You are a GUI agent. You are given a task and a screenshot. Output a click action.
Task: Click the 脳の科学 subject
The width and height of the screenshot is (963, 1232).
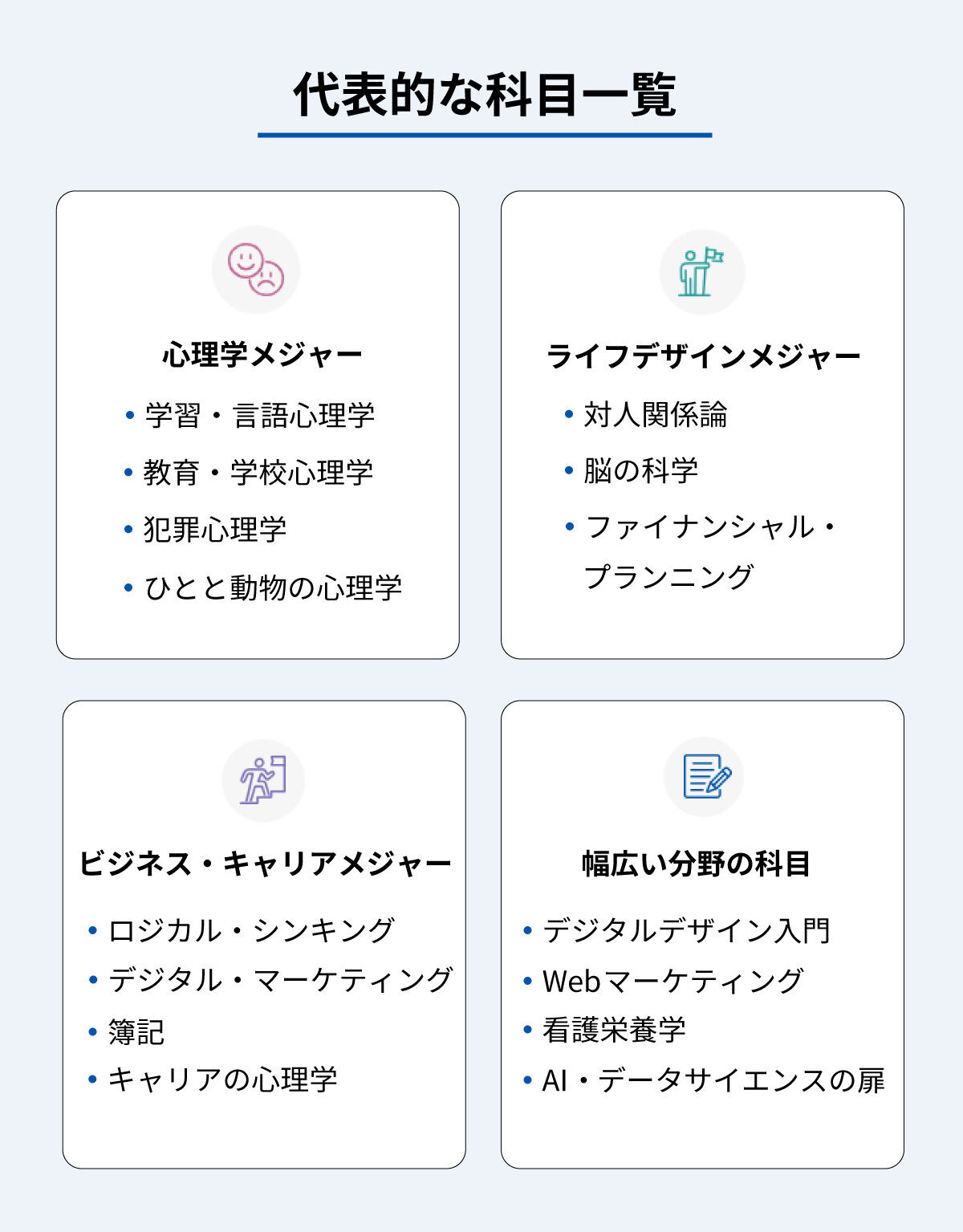tap(641, 470)
